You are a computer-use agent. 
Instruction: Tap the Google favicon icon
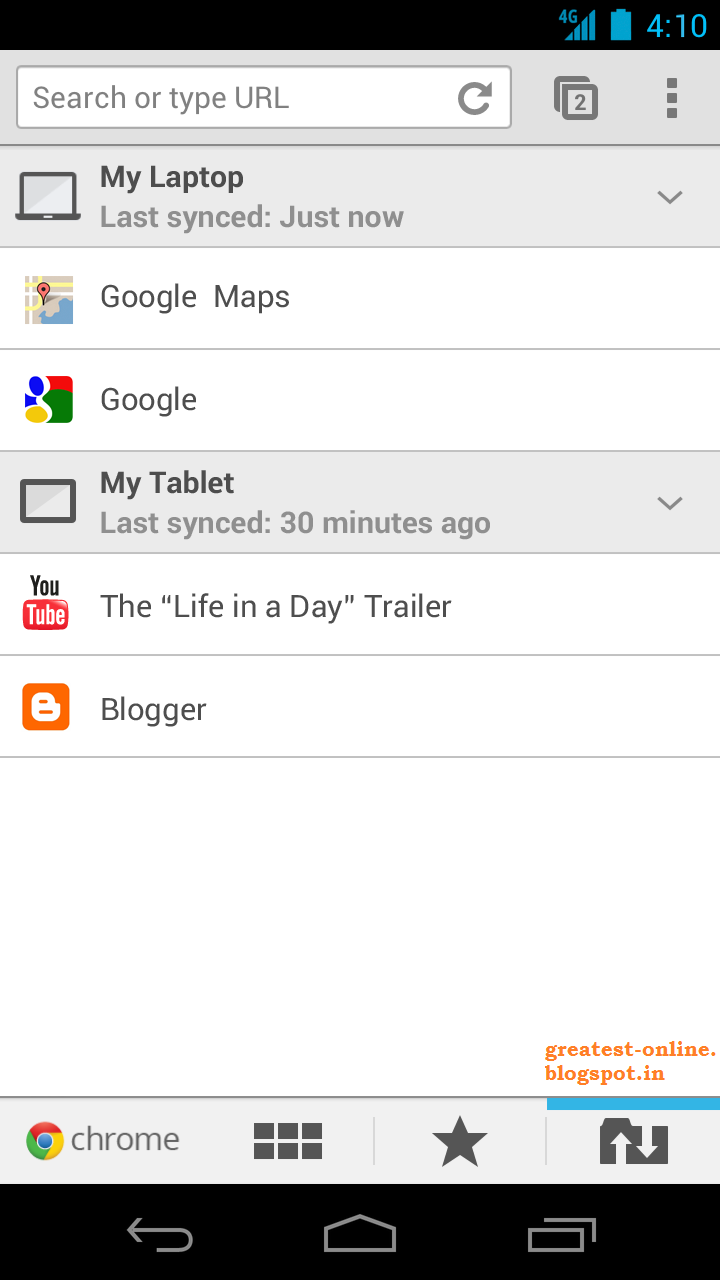point(48,400)
